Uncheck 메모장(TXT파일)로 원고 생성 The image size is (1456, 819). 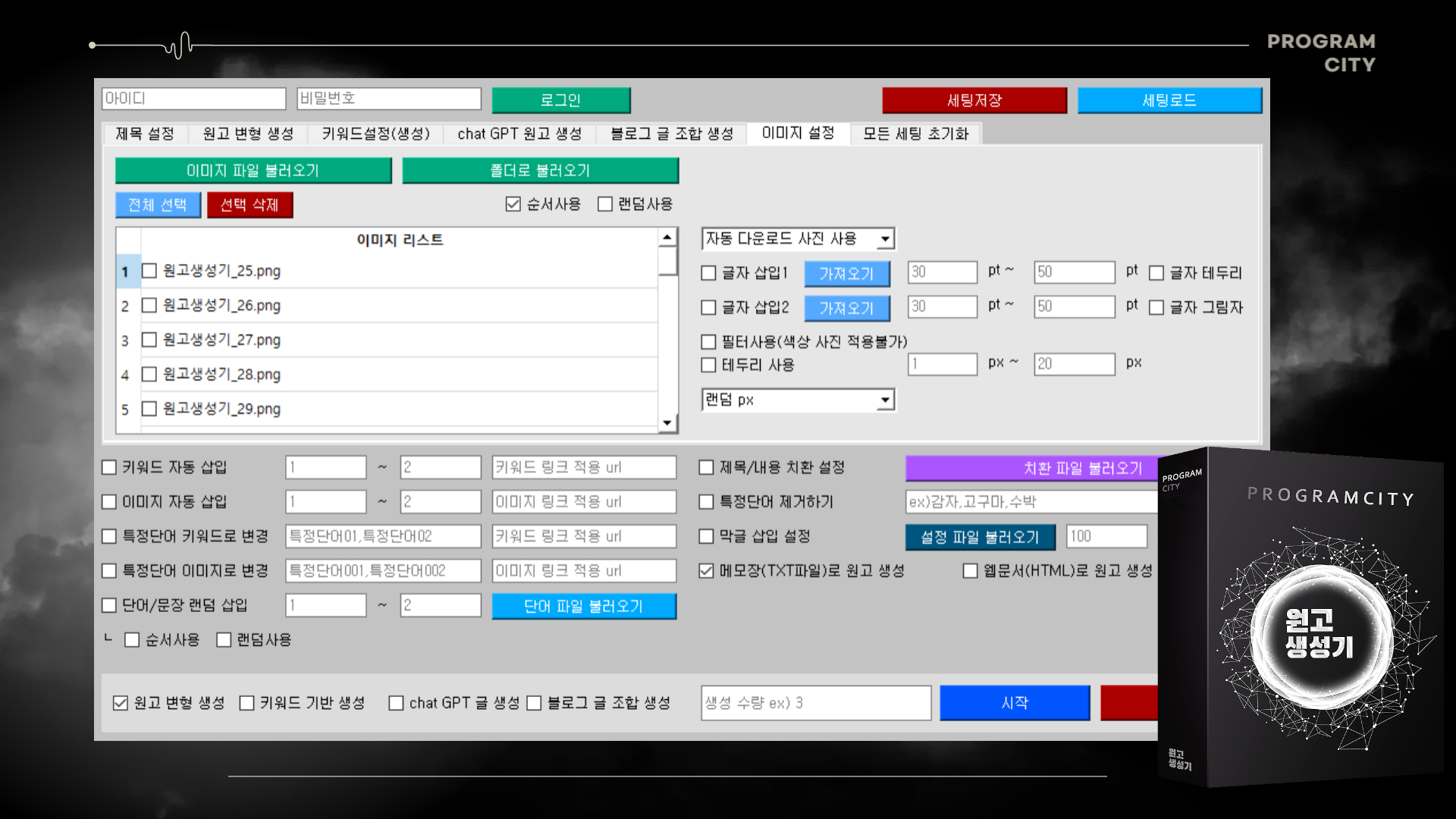pos(706,570)
